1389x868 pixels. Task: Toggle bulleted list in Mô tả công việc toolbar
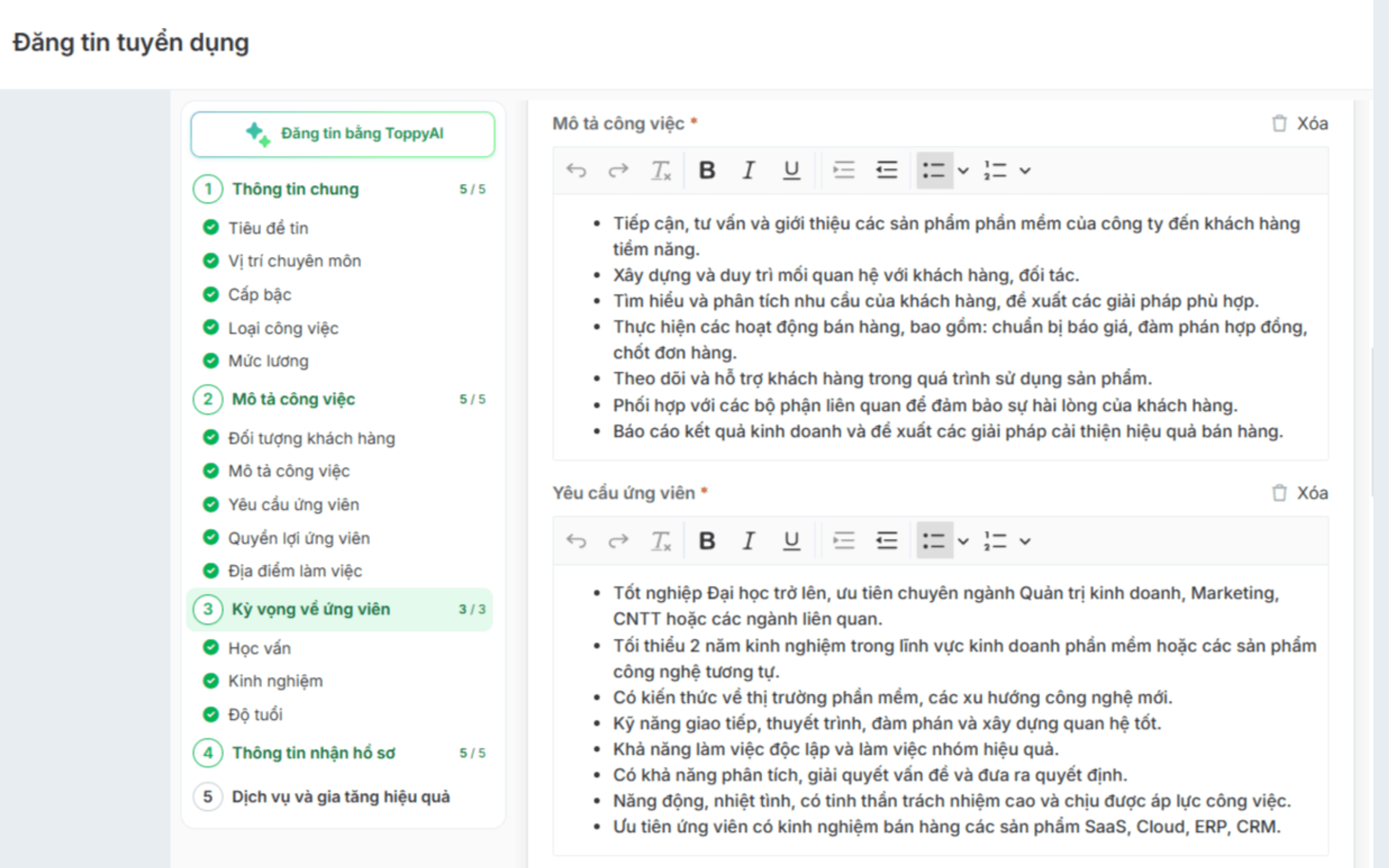coord(934,171)
